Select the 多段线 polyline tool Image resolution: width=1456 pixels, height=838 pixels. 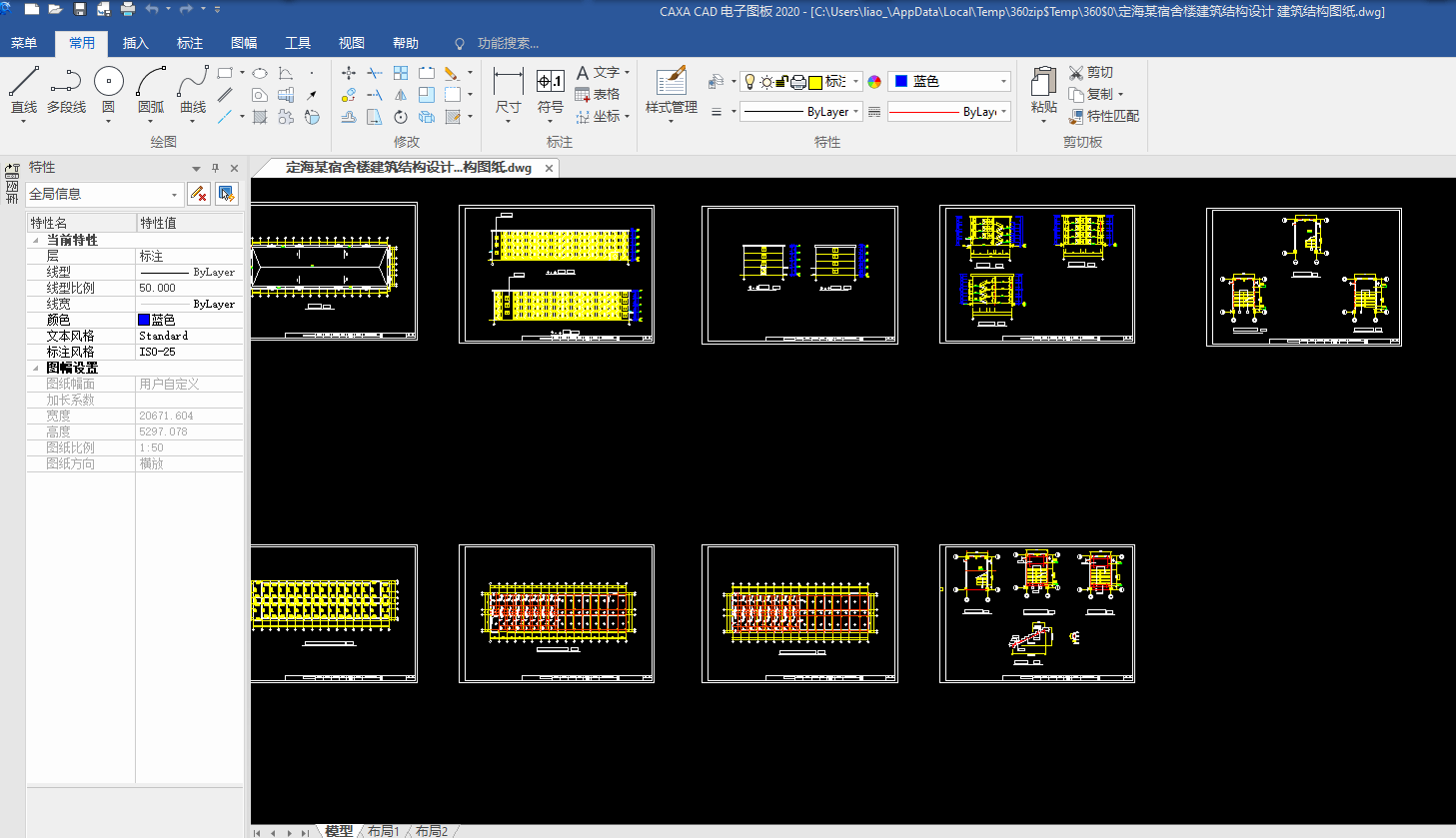pos(66,90)
